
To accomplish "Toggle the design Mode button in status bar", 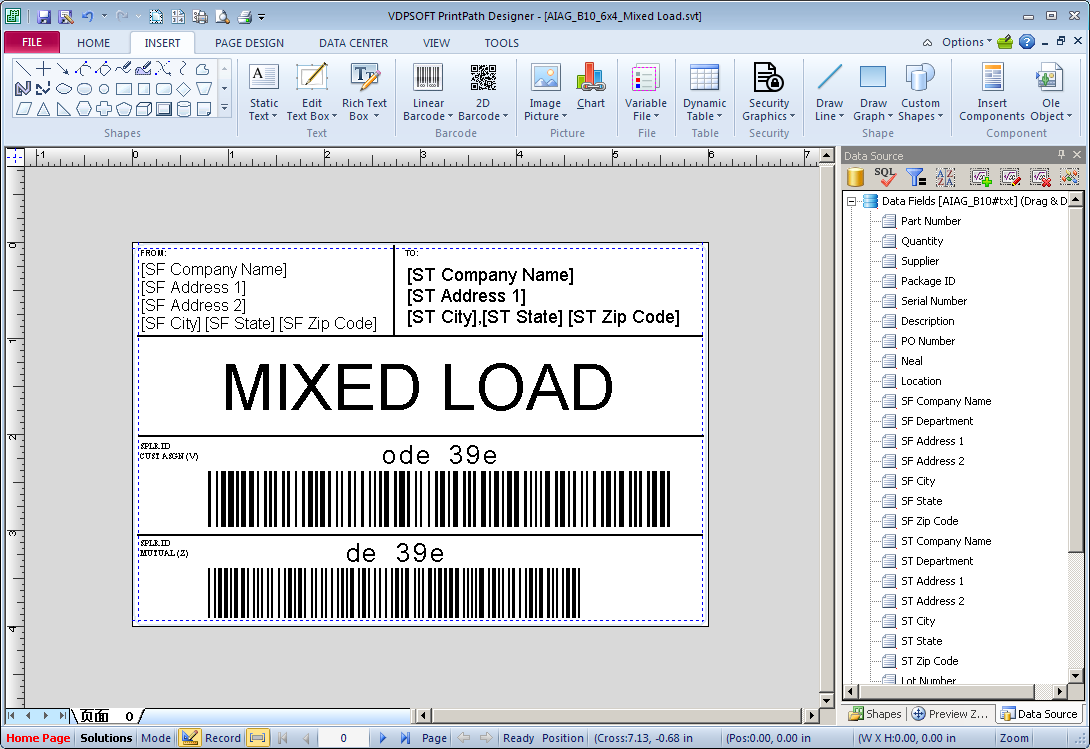I will coord(155,738).
